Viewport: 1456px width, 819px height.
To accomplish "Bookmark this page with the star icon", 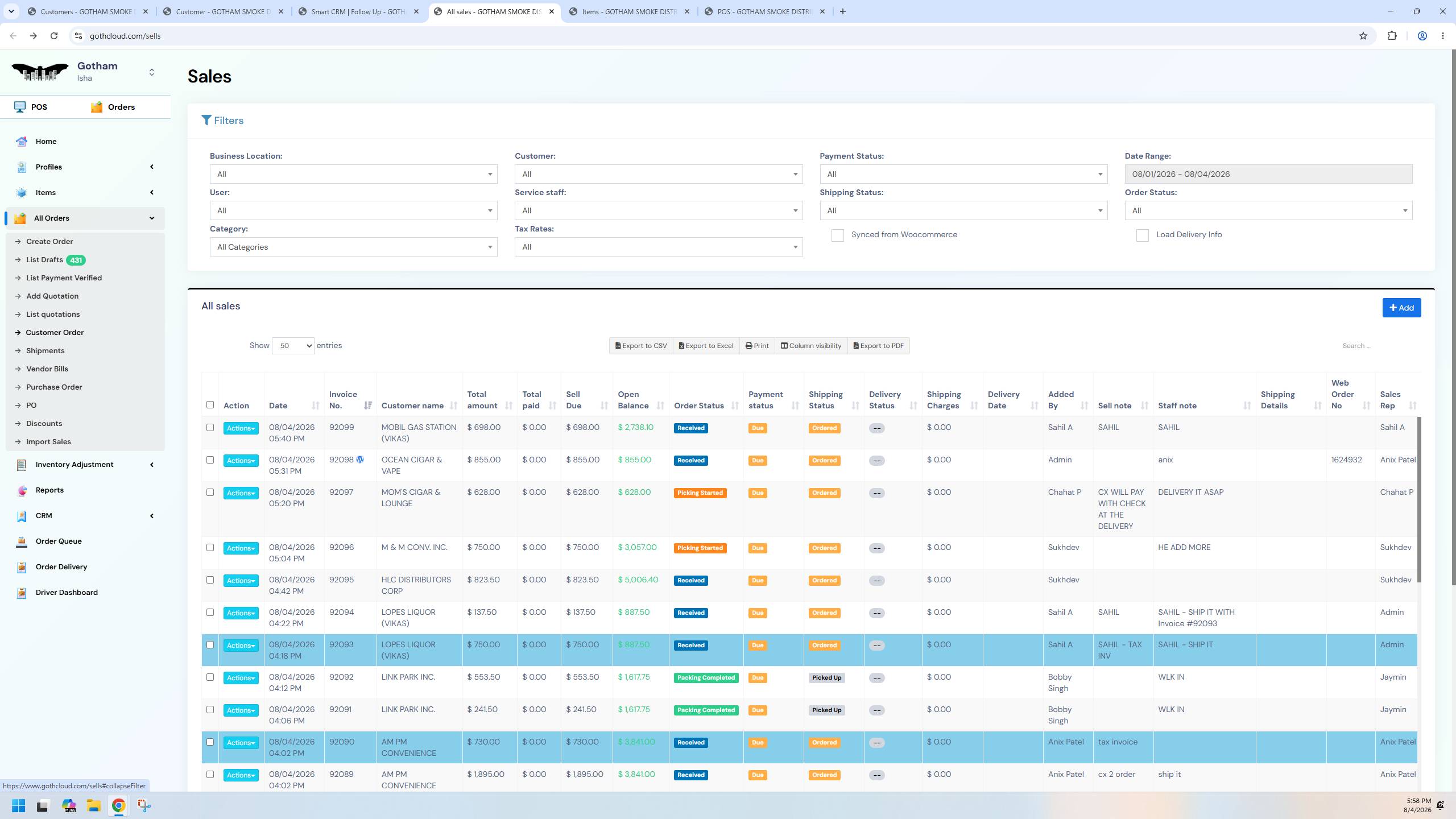I will pyautogui.click(x=1363, y=36).
